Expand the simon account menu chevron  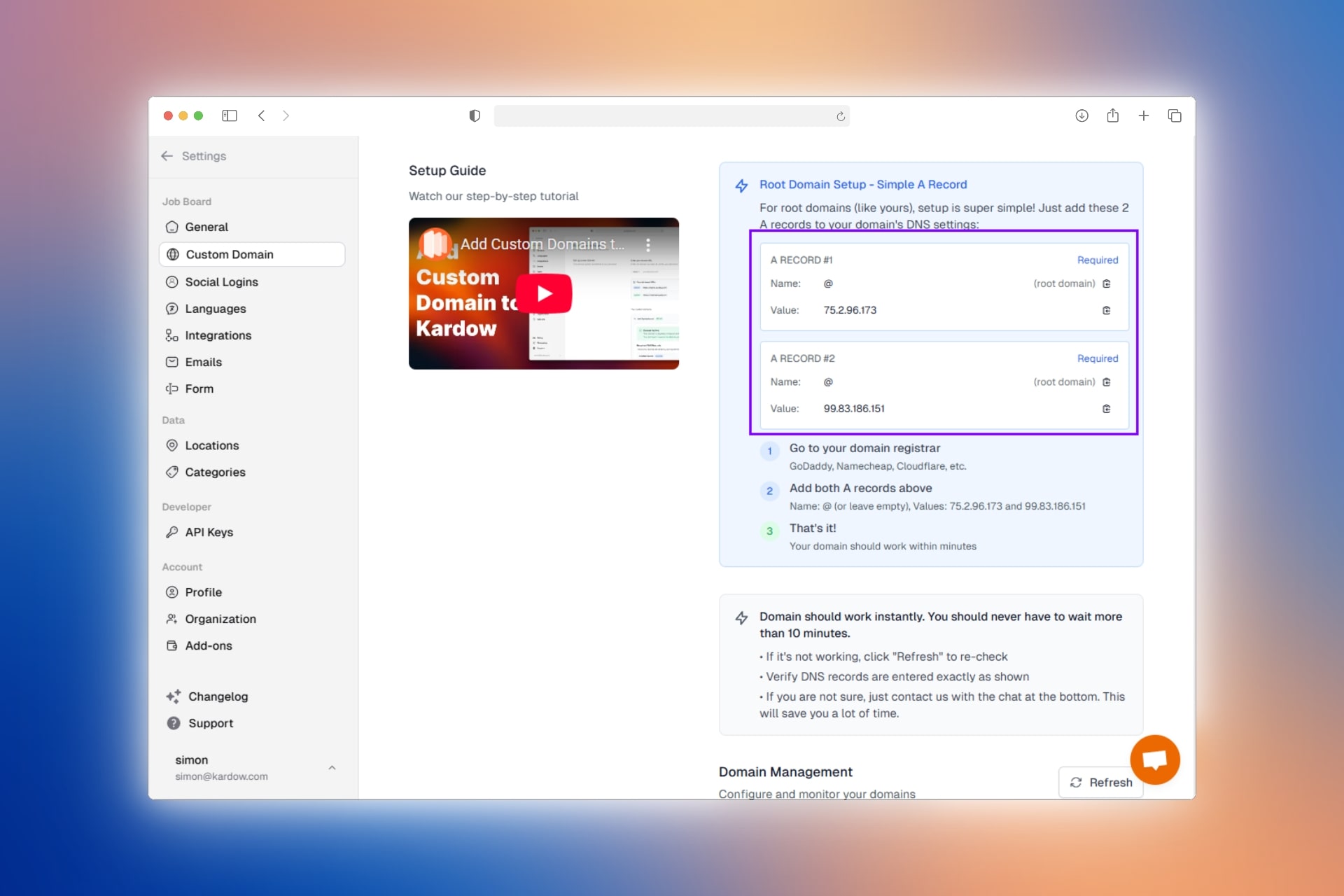point(332,768)
